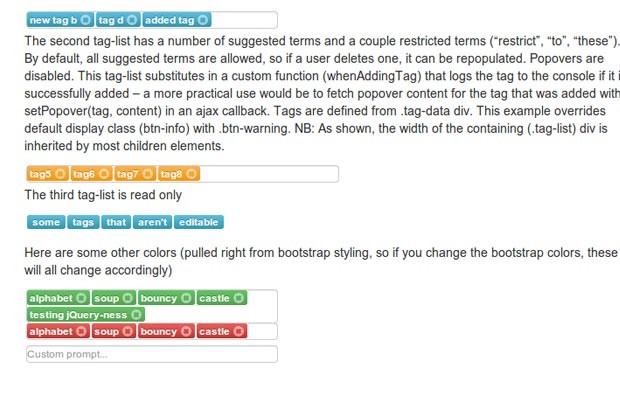Viewport: 620px width, 400px height.
Task: Delete orange tag6 via remove icon
Action: pos(104,174)
